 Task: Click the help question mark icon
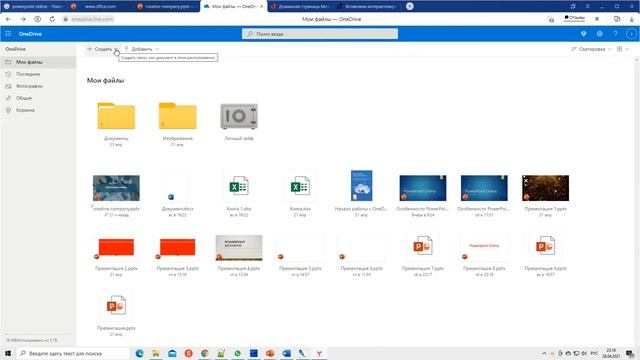pos(615,34)
